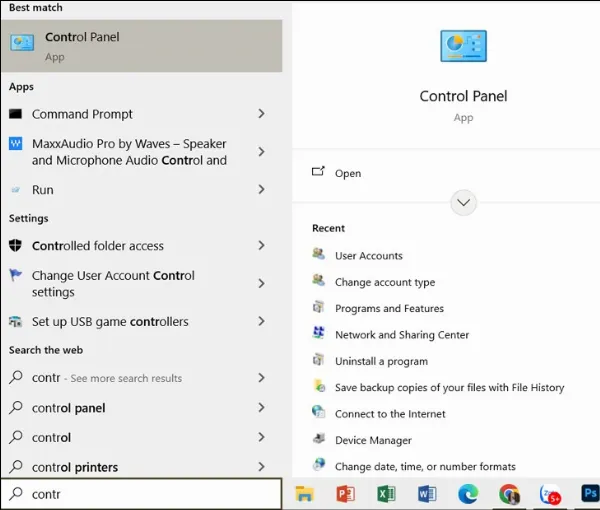Viewport: 600px width, 510px height.
Task: Expand Controlled folder access arrow
Action: point(261,245)
